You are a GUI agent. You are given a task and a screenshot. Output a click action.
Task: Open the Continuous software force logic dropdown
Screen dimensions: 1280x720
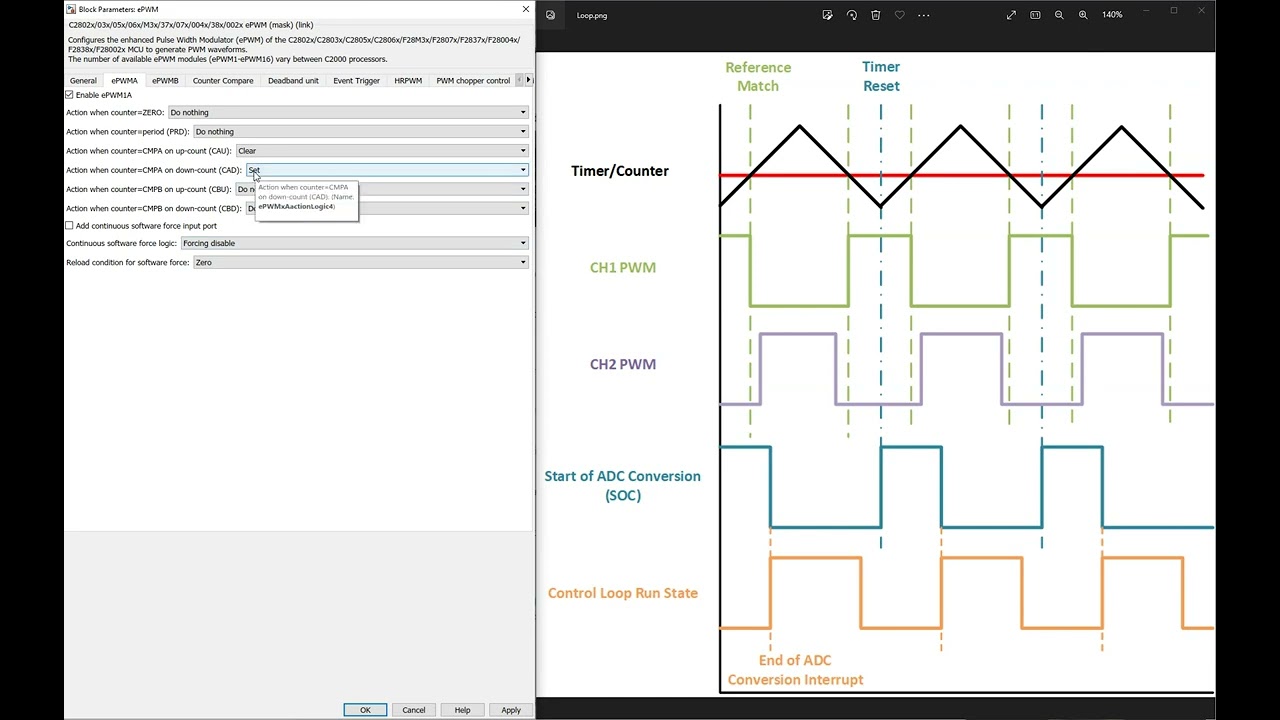[354, 243]
